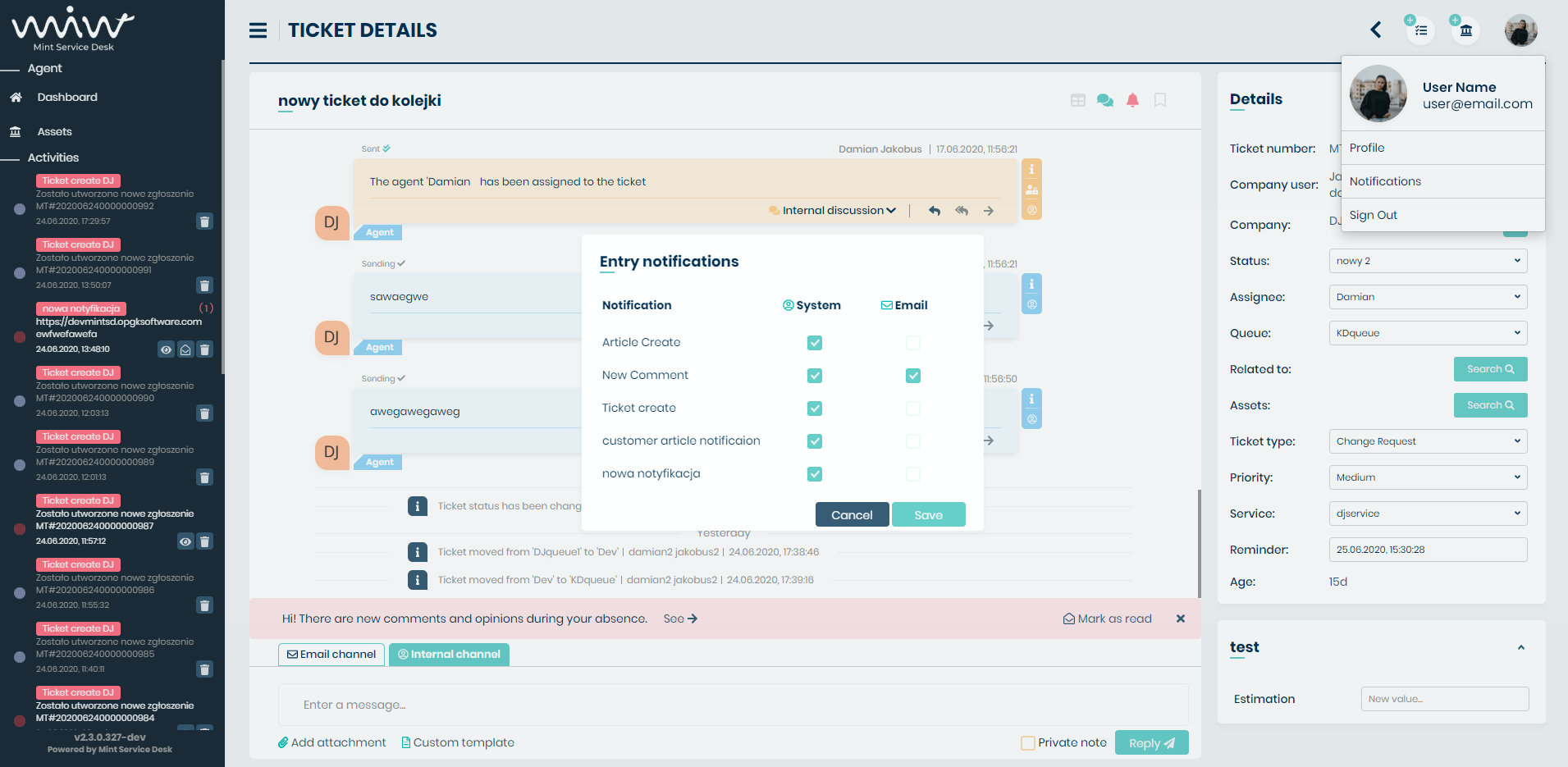
Task: Collapse the test panel with the chevron
Action: tap(1520, 647)
